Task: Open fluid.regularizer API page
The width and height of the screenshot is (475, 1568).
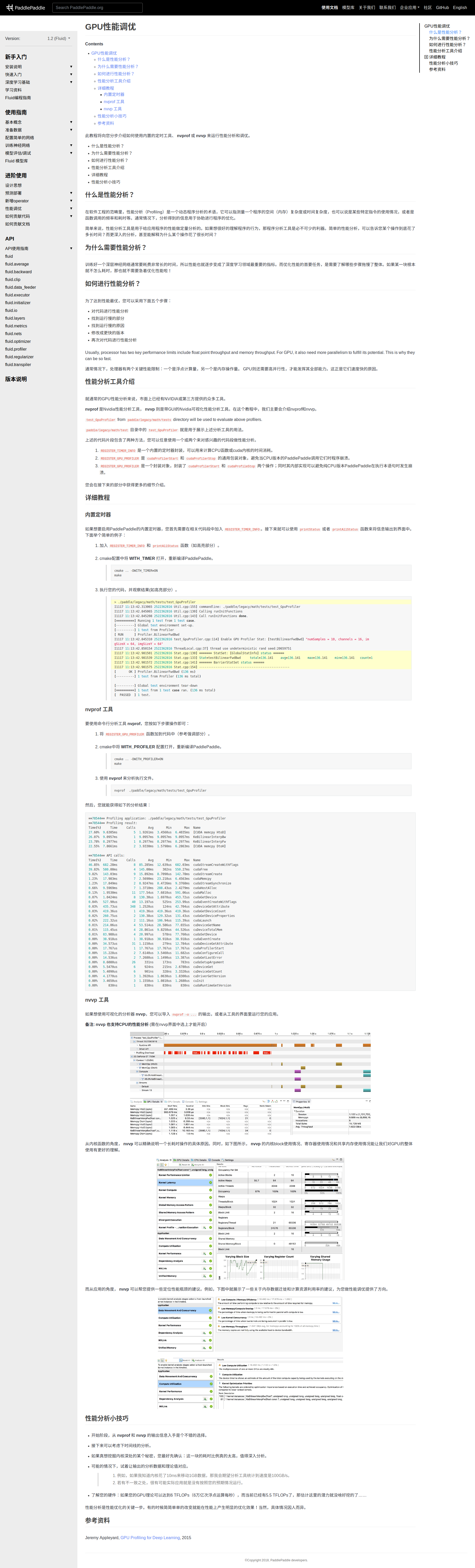Action: coord(20,357)
